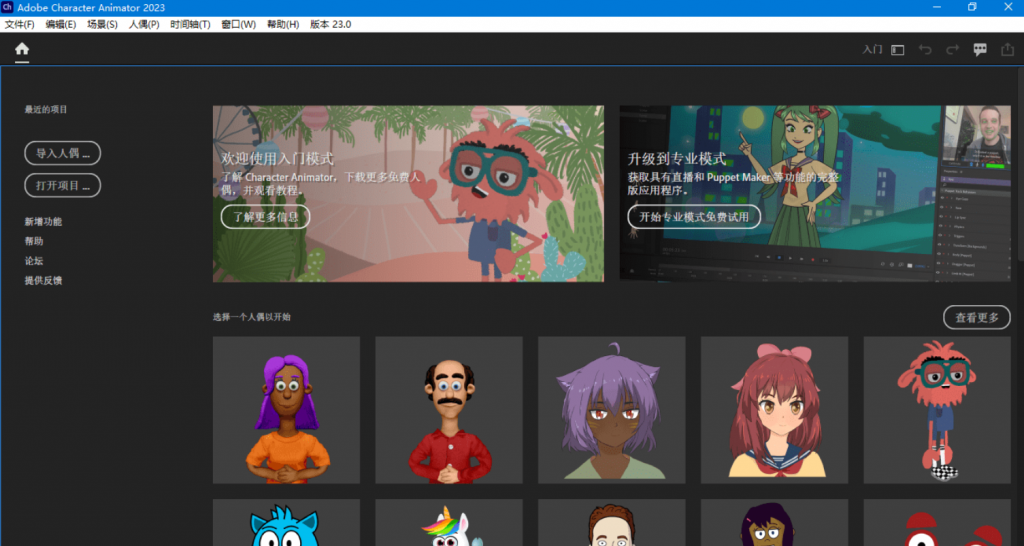This screenshot has width=1024, height=546.
Task: Open the 窗口(W) menu
Action: pyautogui.click(x=238, y=24)
